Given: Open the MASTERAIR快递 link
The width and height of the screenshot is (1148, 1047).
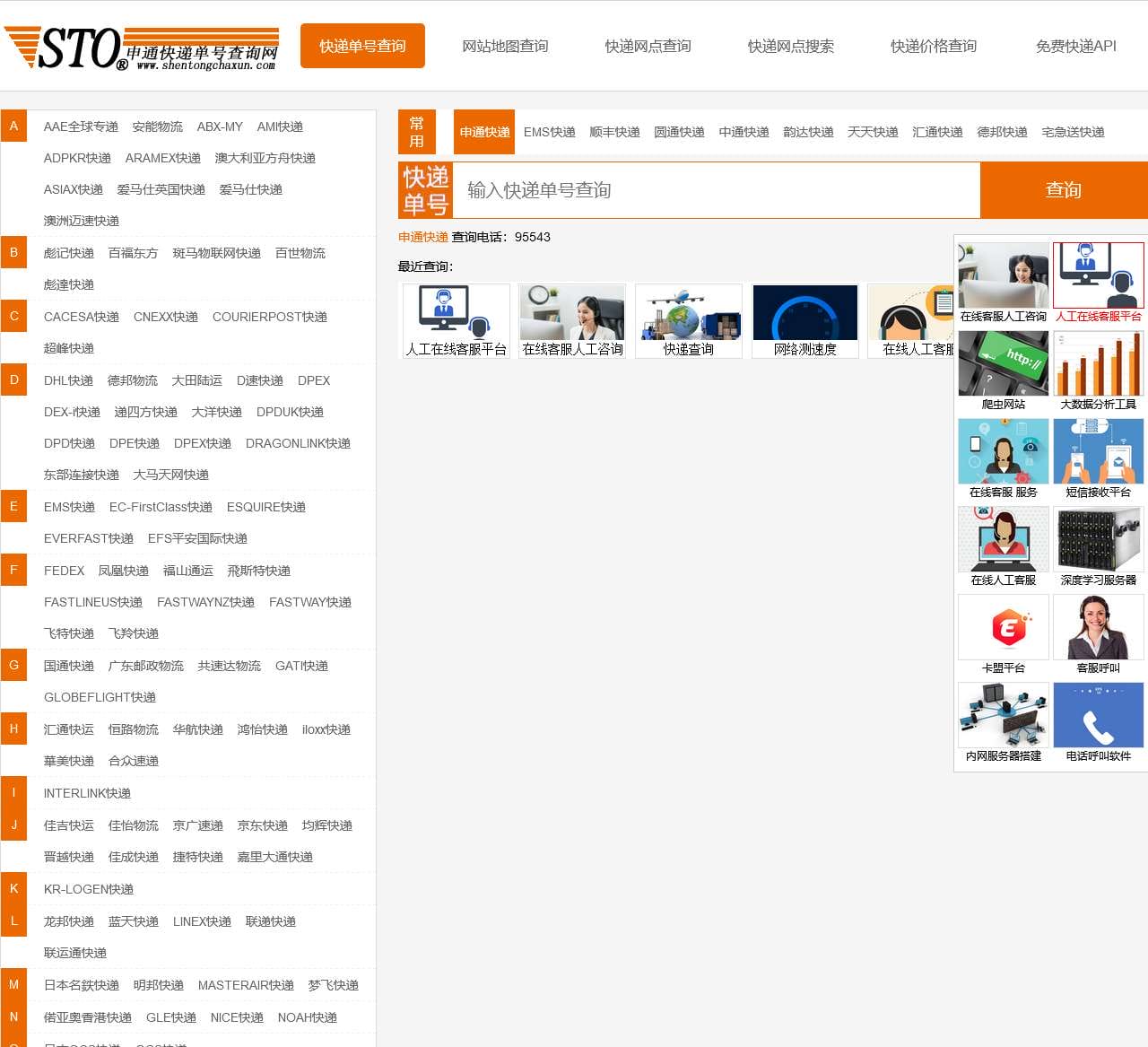Looking at the screenshot, I should point(246,985).
